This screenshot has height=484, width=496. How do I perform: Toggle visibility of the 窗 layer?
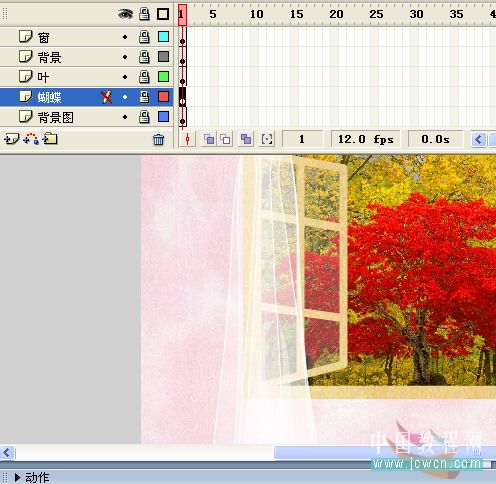pyautogui.click(x=125, y=37)
